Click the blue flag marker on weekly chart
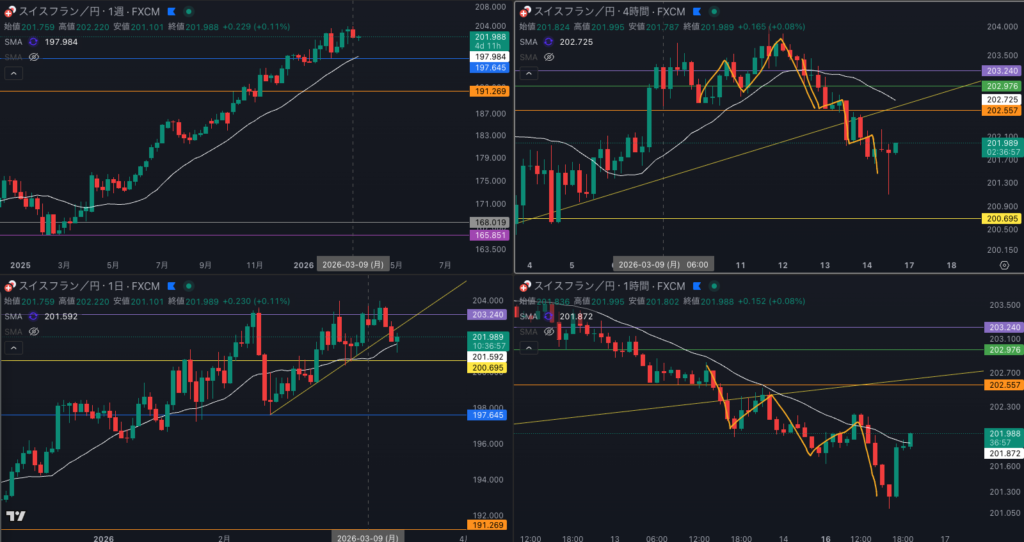This screenshot has height=542, width=1024. (171, 12)
